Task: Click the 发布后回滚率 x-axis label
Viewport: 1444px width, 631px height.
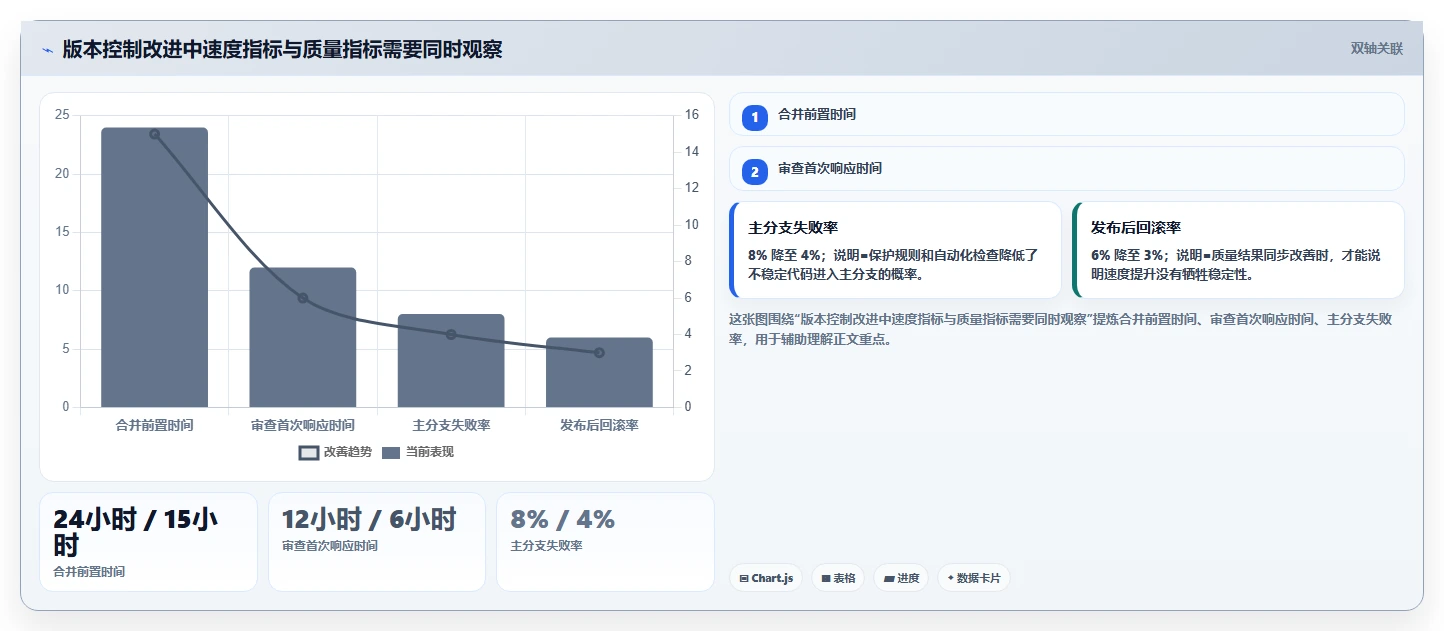Action: coord(599,425)
